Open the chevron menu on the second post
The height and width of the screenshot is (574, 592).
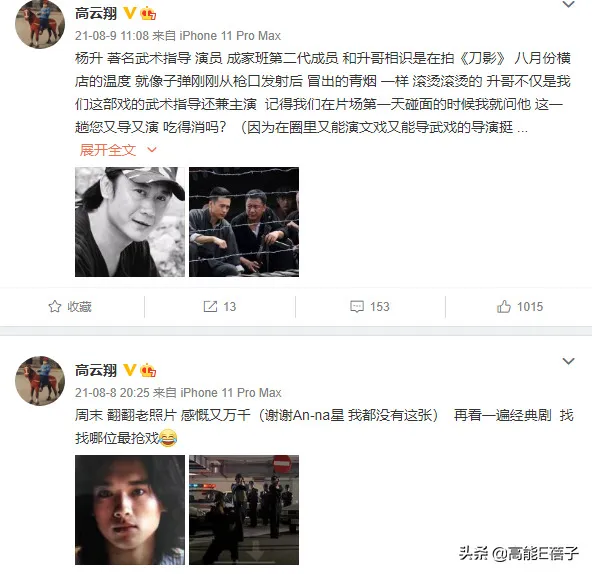point(568,361)
